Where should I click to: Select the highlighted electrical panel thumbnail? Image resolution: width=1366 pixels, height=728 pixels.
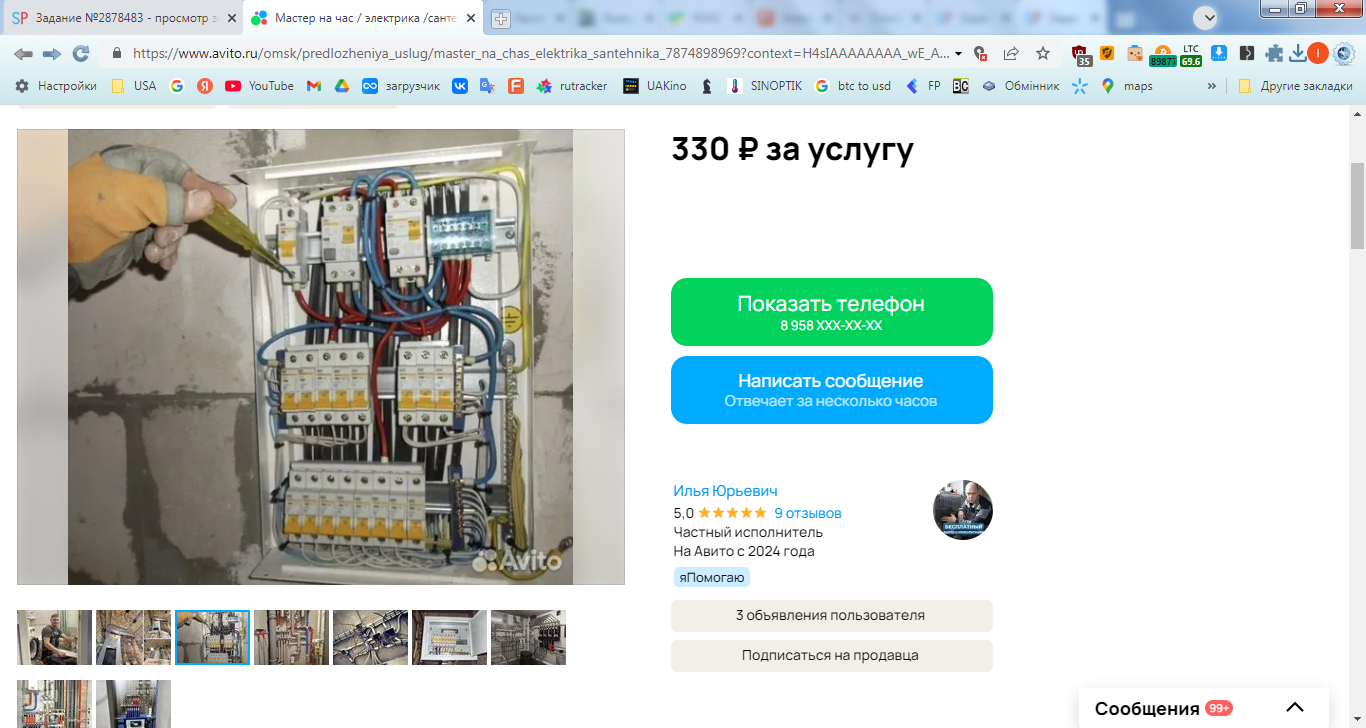point(212,637)
